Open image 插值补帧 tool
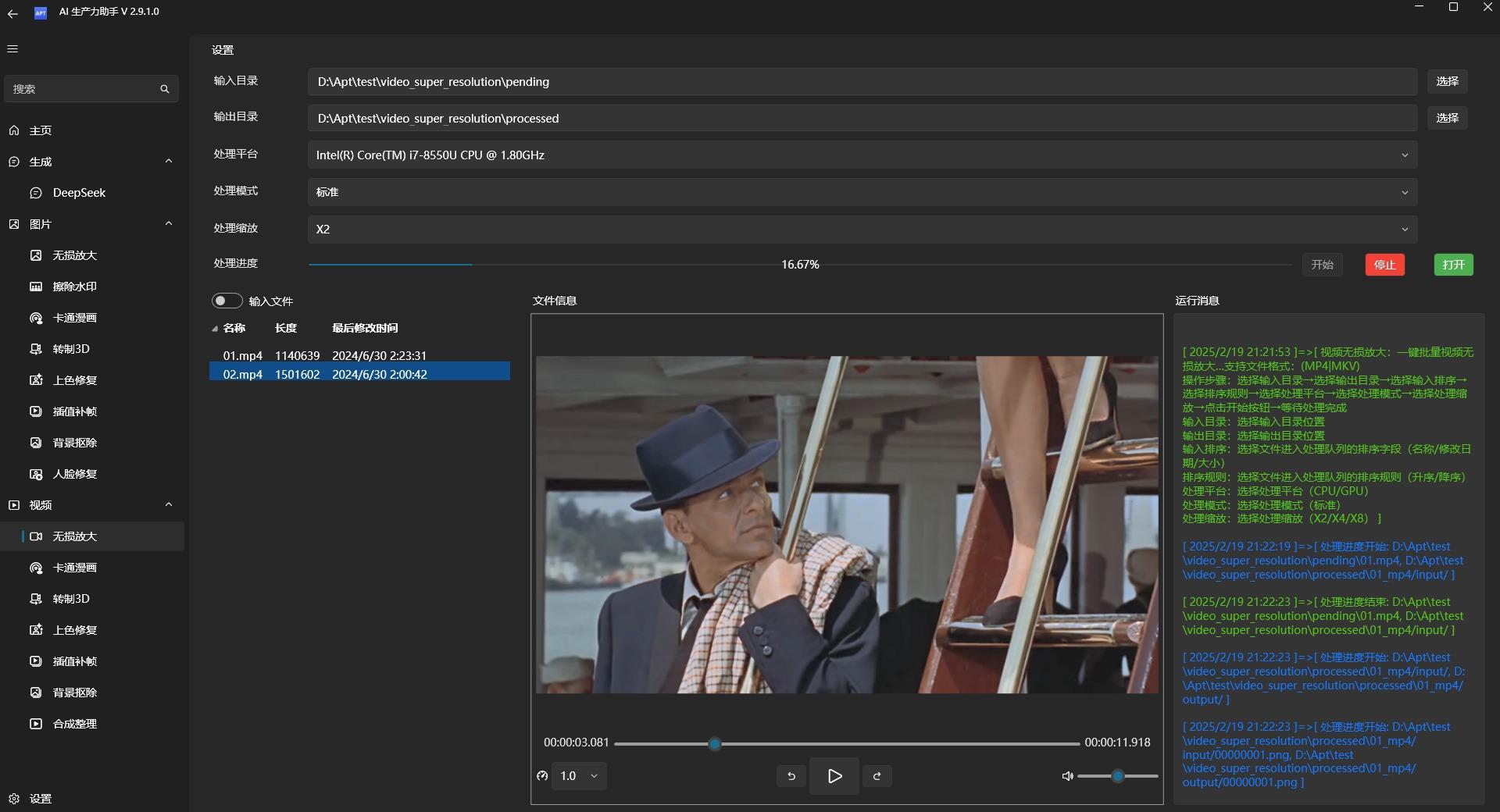The height and width of the screenshot is (812, 1500). [92, 411]
